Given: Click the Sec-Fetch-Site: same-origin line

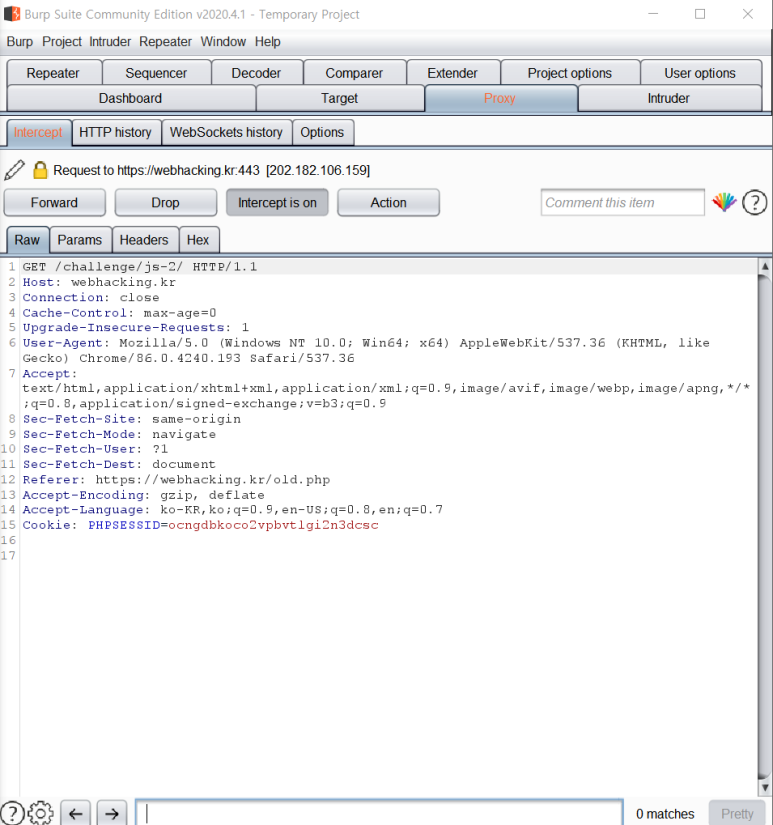Looking at the screenshot, I should coord(132,419).
